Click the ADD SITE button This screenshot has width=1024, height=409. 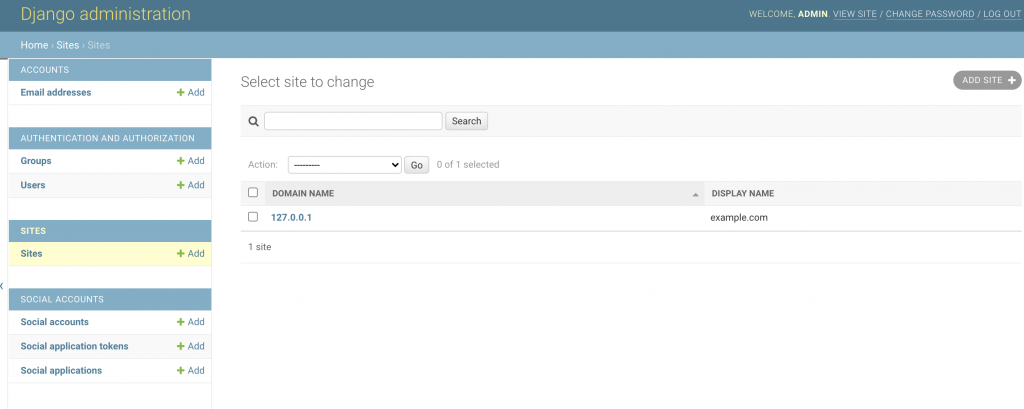pyautogui.click(x=987, y=80)
